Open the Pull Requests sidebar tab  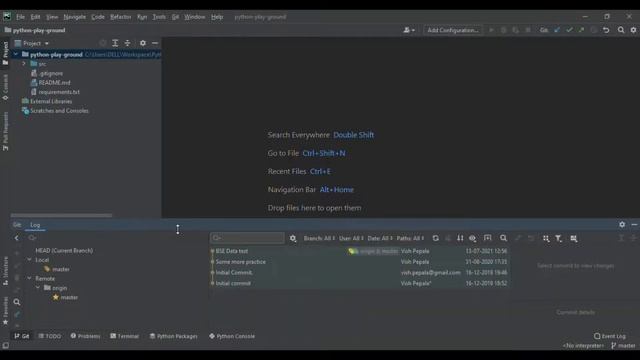pyautogui.click(x=5, y=131)
